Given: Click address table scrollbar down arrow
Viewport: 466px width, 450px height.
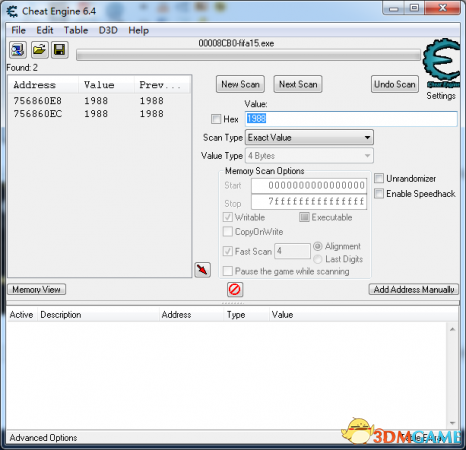Looking at the screenshot, I should pos(452,423).
